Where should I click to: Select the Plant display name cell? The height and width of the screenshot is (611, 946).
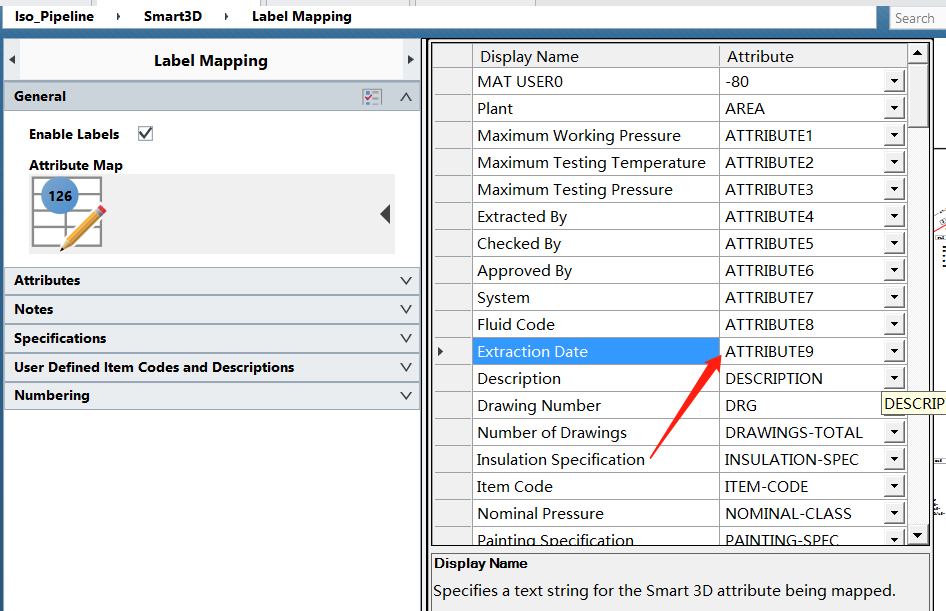pyautogui.click(x=595, y=108)
